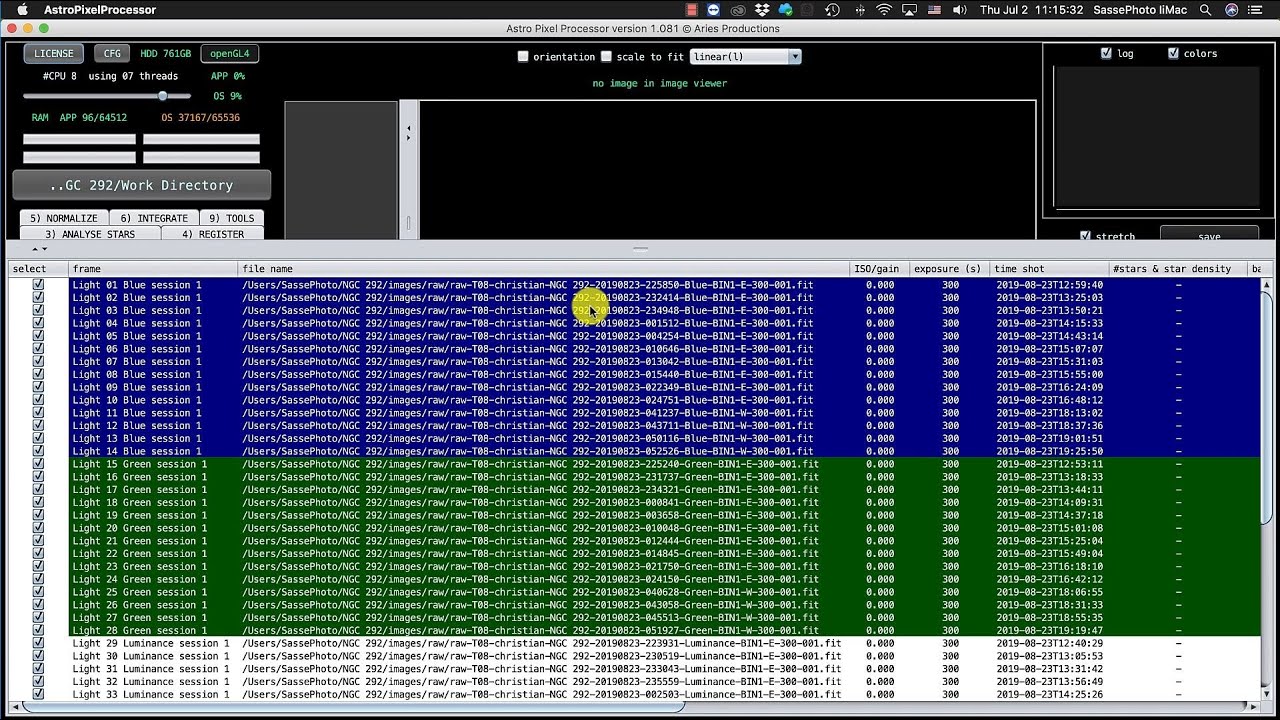Deselect Light 15 Green session 1 checkbox
The image size is (1280, 720).
point(38,464)
